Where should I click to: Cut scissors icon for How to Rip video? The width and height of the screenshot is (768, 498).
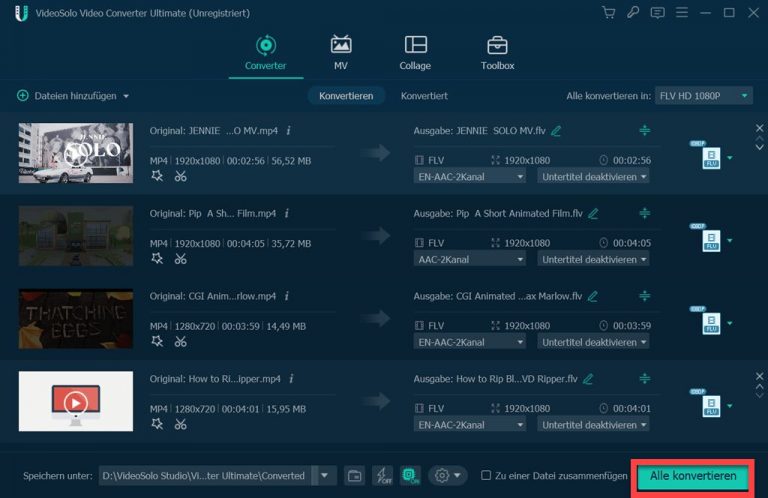(x=181, y=424)
